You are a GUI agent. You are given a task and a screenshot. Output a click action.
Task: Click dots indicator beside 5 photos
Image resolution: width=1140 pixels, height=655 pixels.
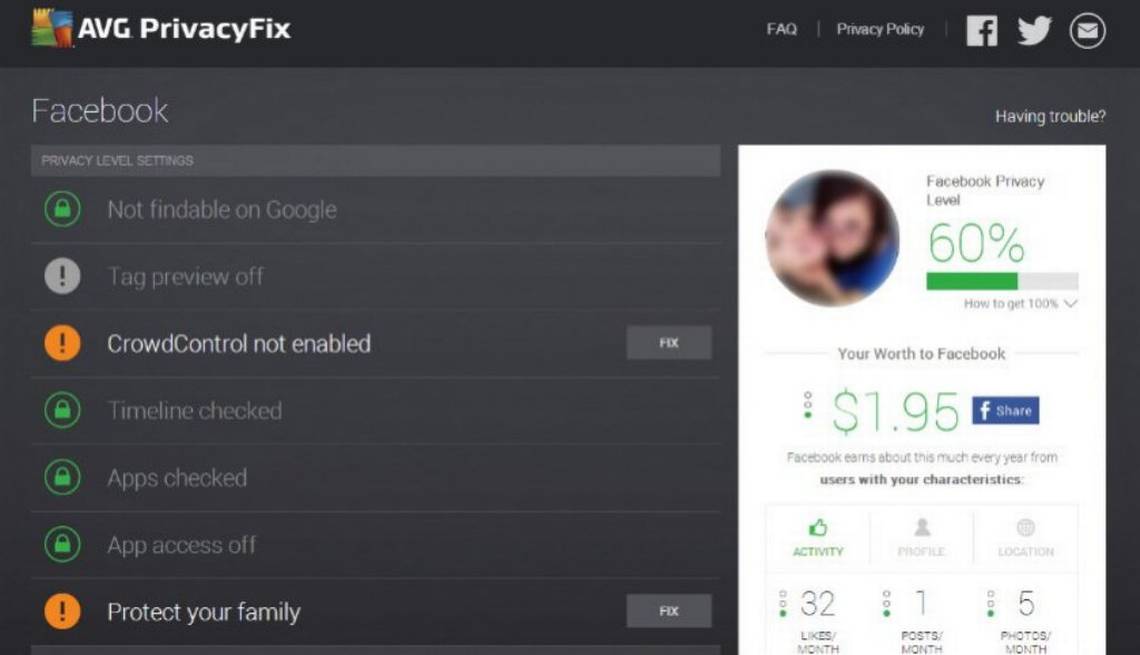[990, 603]
